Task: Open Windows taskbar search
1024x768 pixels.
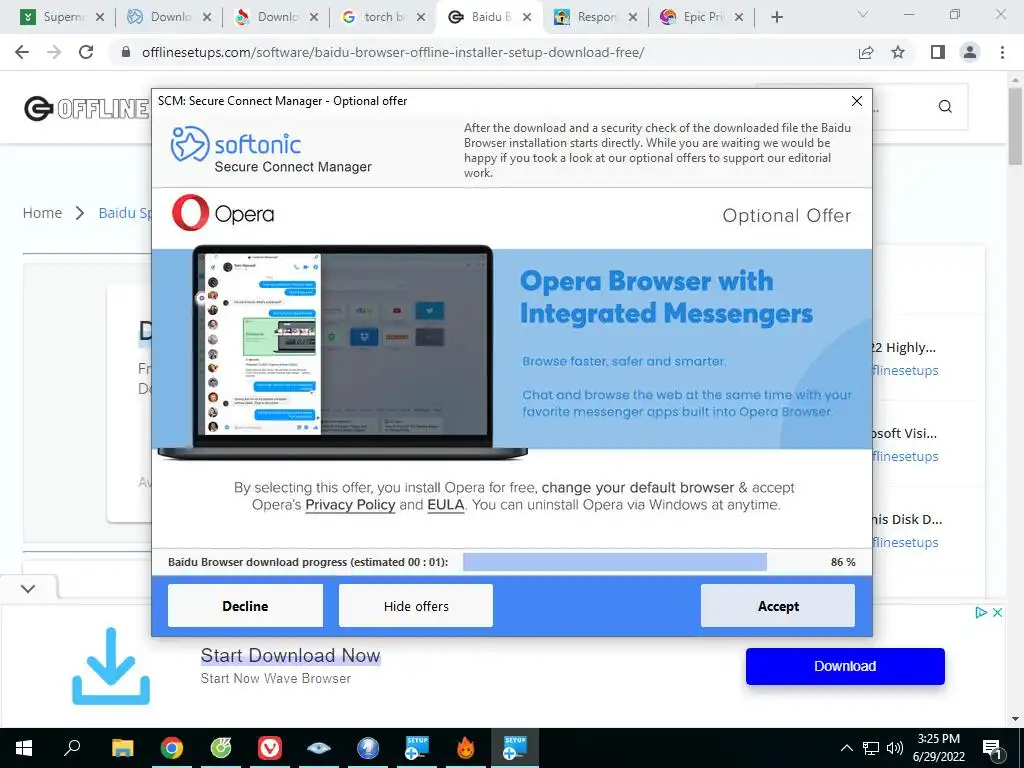Action: 72,748
